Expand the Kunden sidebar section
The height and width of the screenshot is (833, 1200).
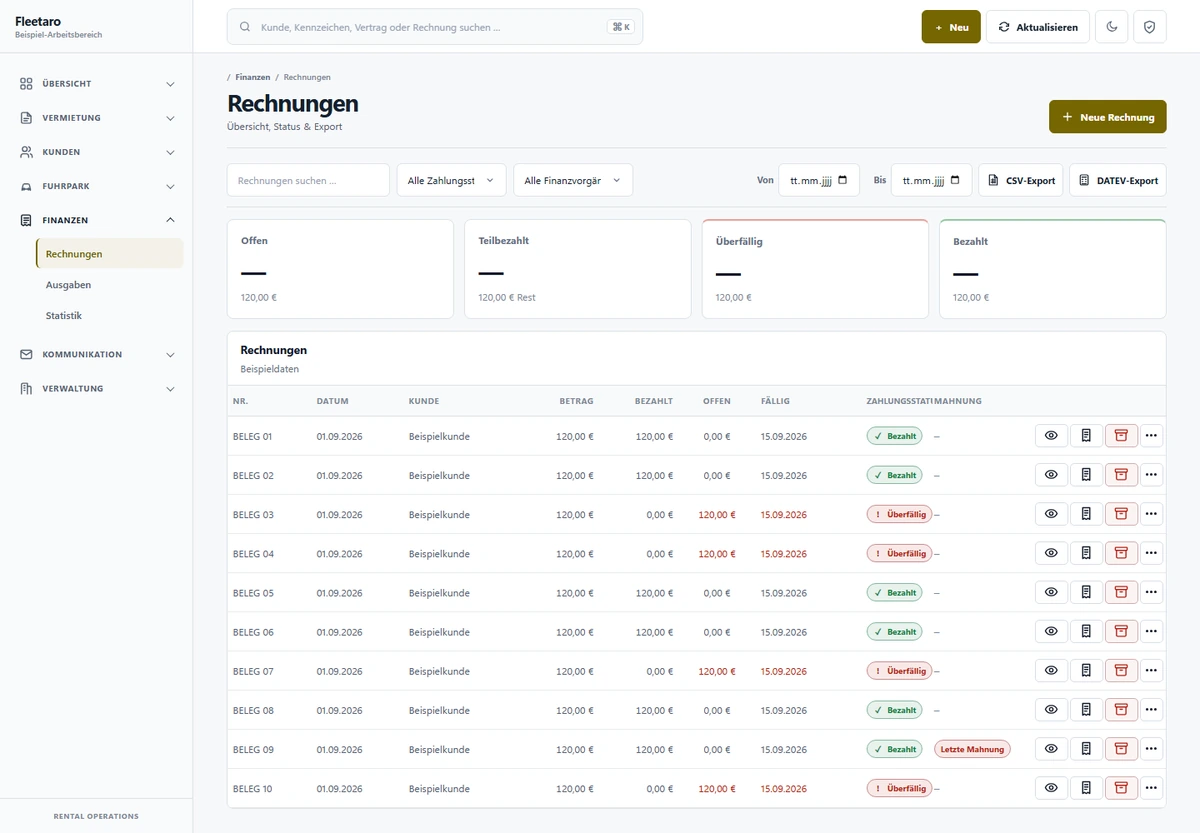[x=96, y=152]
